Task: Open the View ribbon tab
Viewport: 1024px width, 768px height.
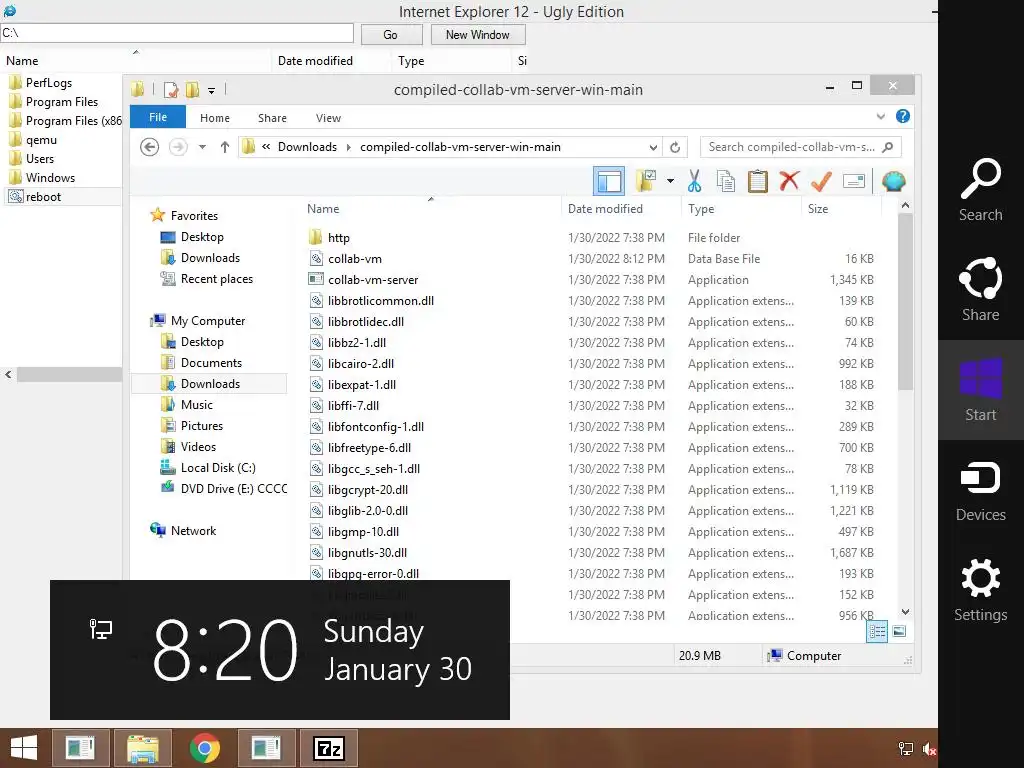Action: click(x=328, y=118)
